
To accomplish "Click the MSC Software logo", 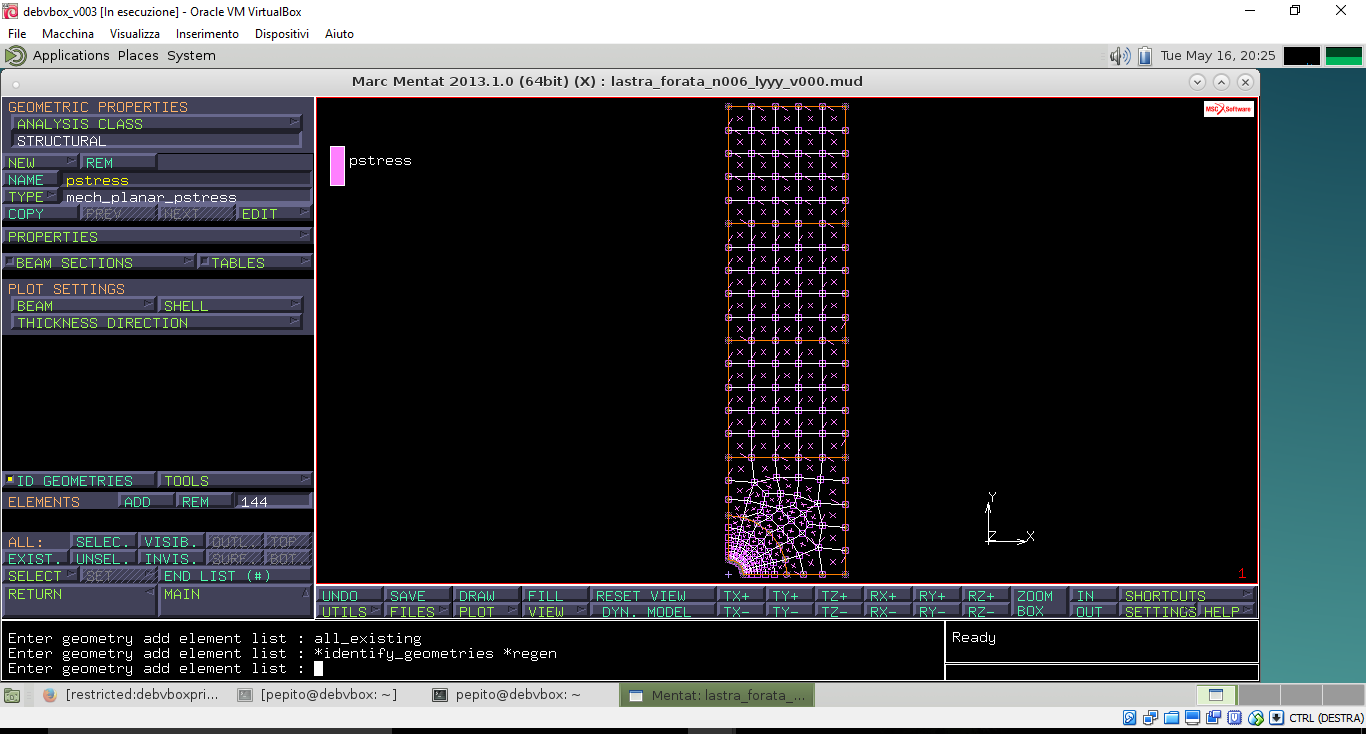I will [1228, 109].
